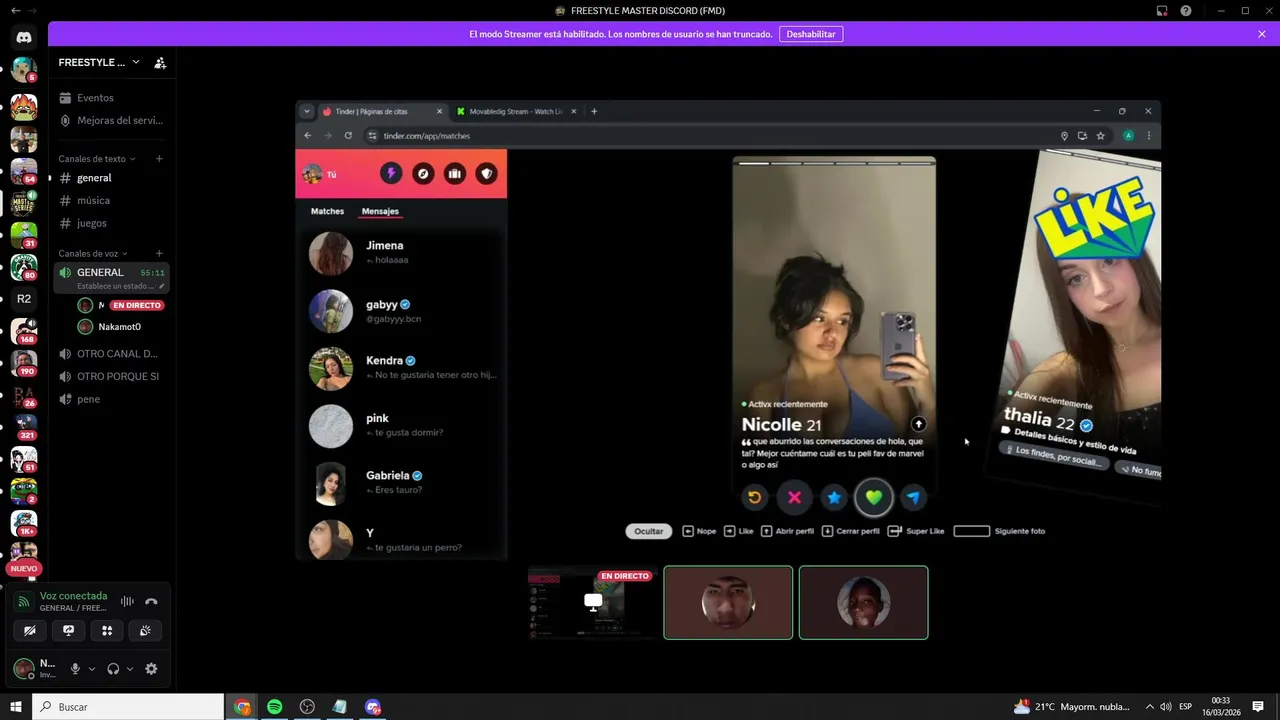Open the GENERAL voice channel

[x=111, y=278]
